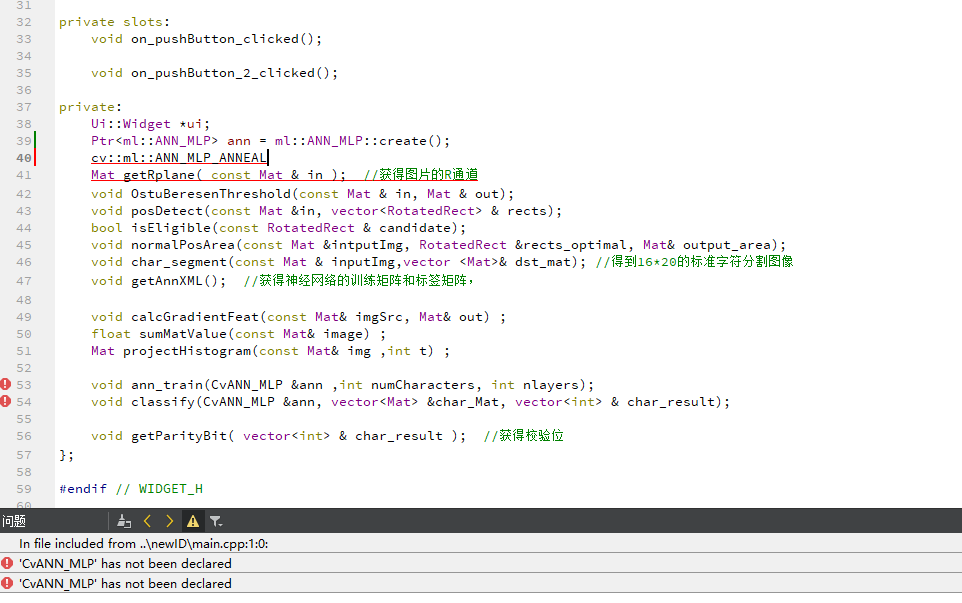Click 'getAnnXML();' declaration
This screenshot has width=962, height=603.
pyautogui.click(x=179, y=281)
